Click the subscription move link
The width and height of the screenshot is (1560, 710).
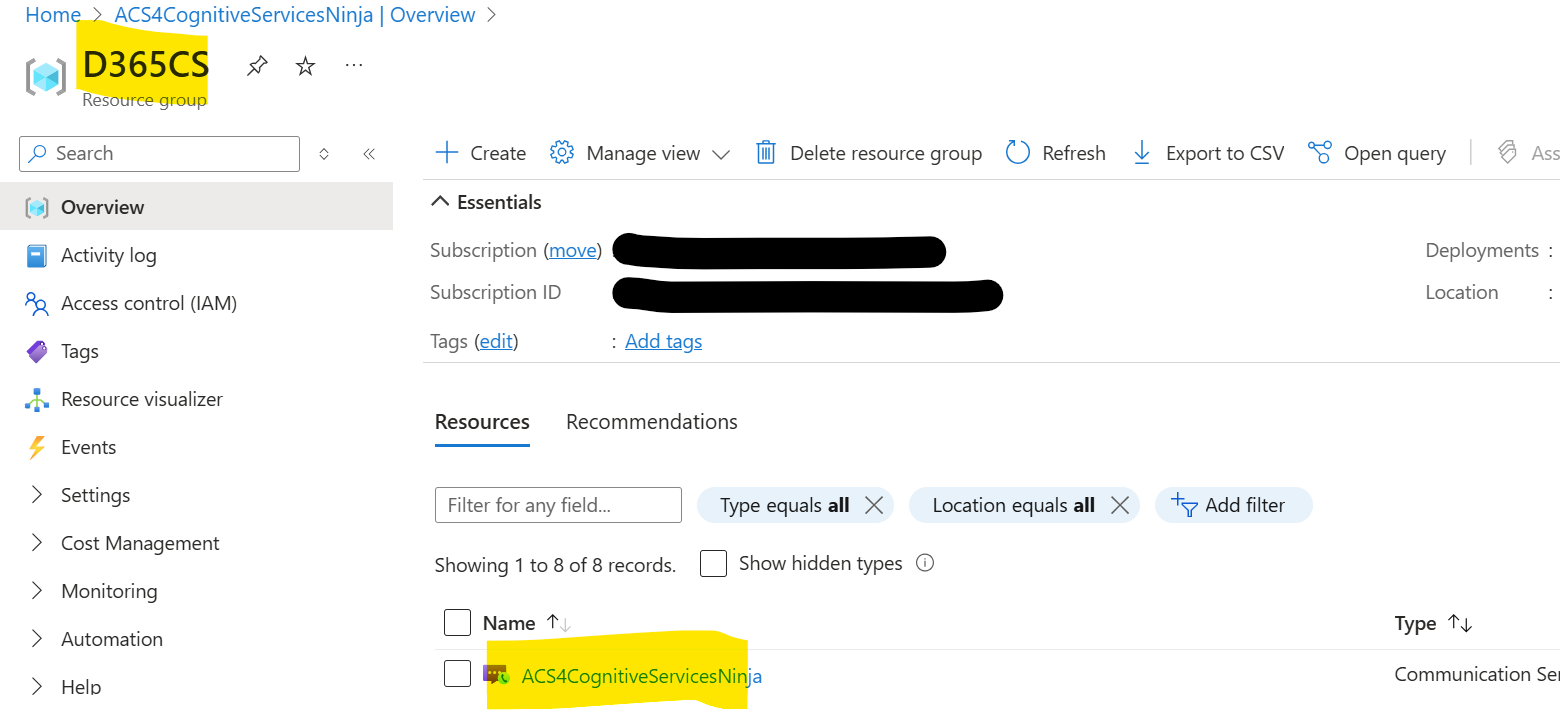(573, 251)
